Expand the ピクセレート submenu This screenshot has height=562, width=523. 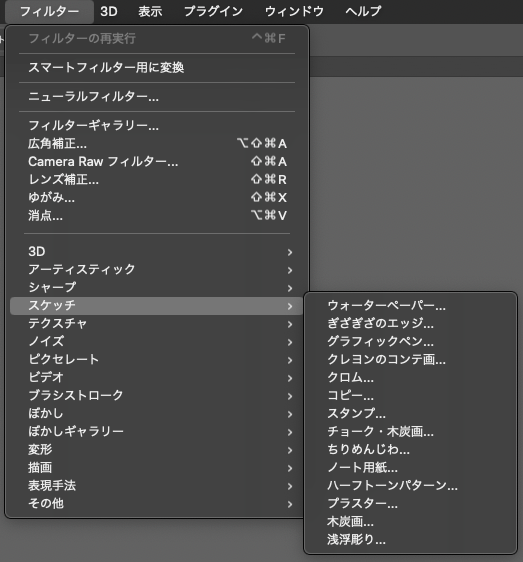tap(157, 359)
